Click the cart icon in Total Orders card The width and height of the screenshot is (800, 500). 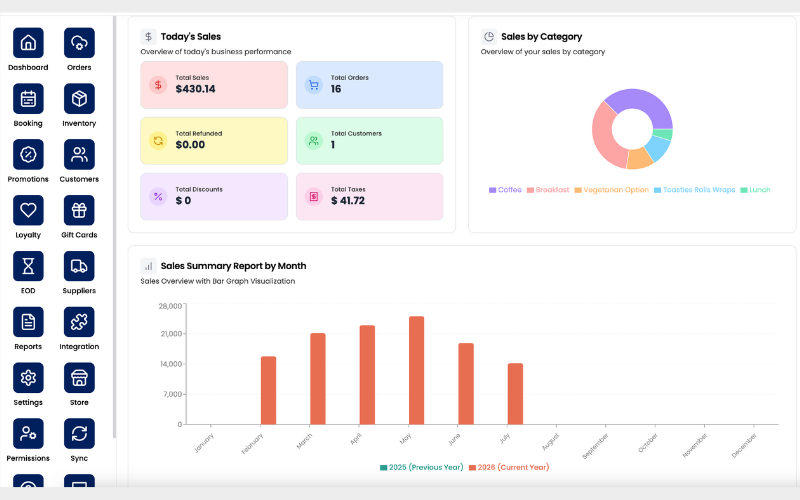pyautogui.click(x=314, y=85)
